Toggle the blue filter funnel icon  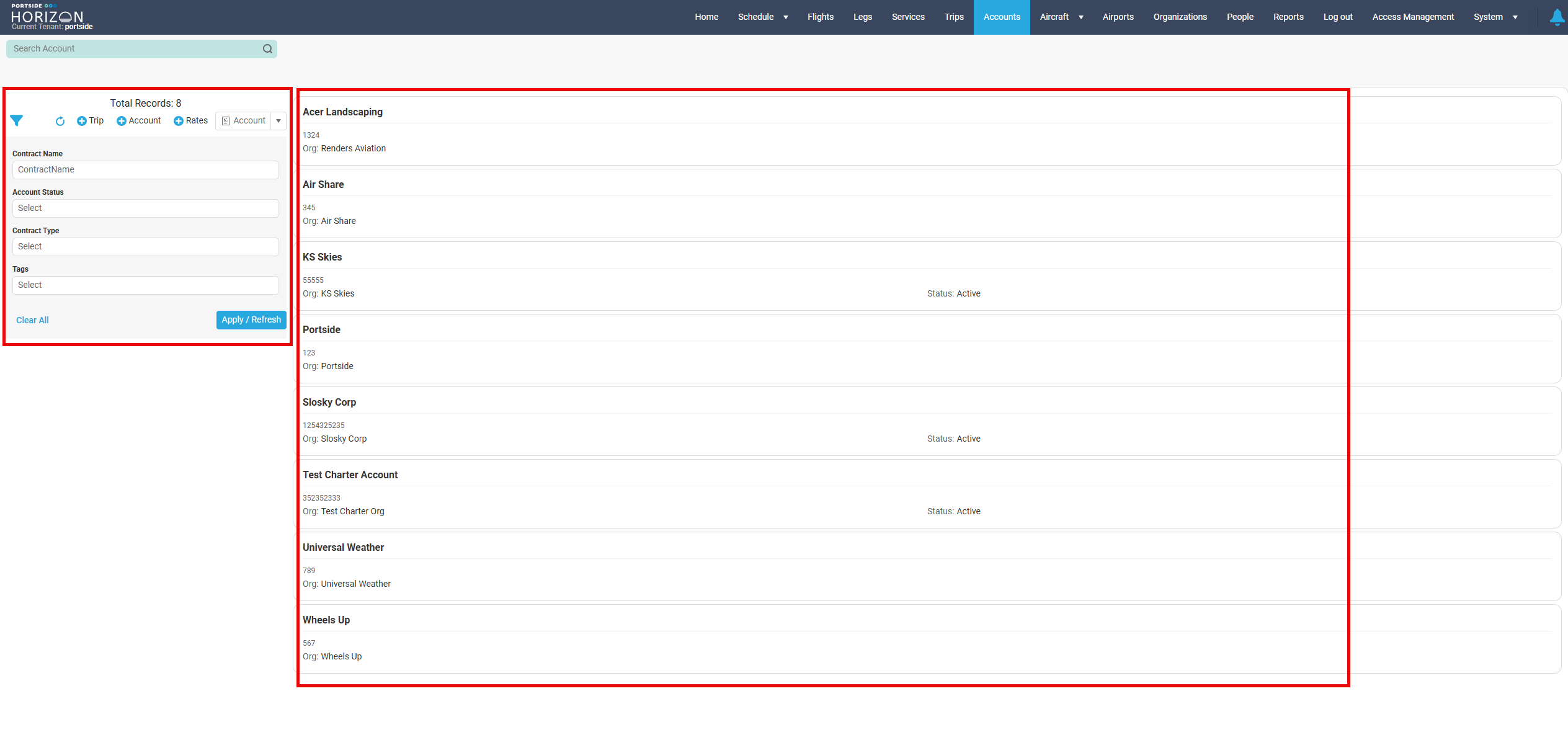(17, 120)
